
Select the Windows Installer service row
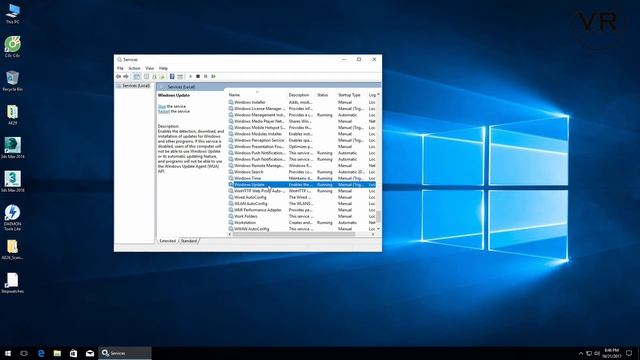(302, 102)
